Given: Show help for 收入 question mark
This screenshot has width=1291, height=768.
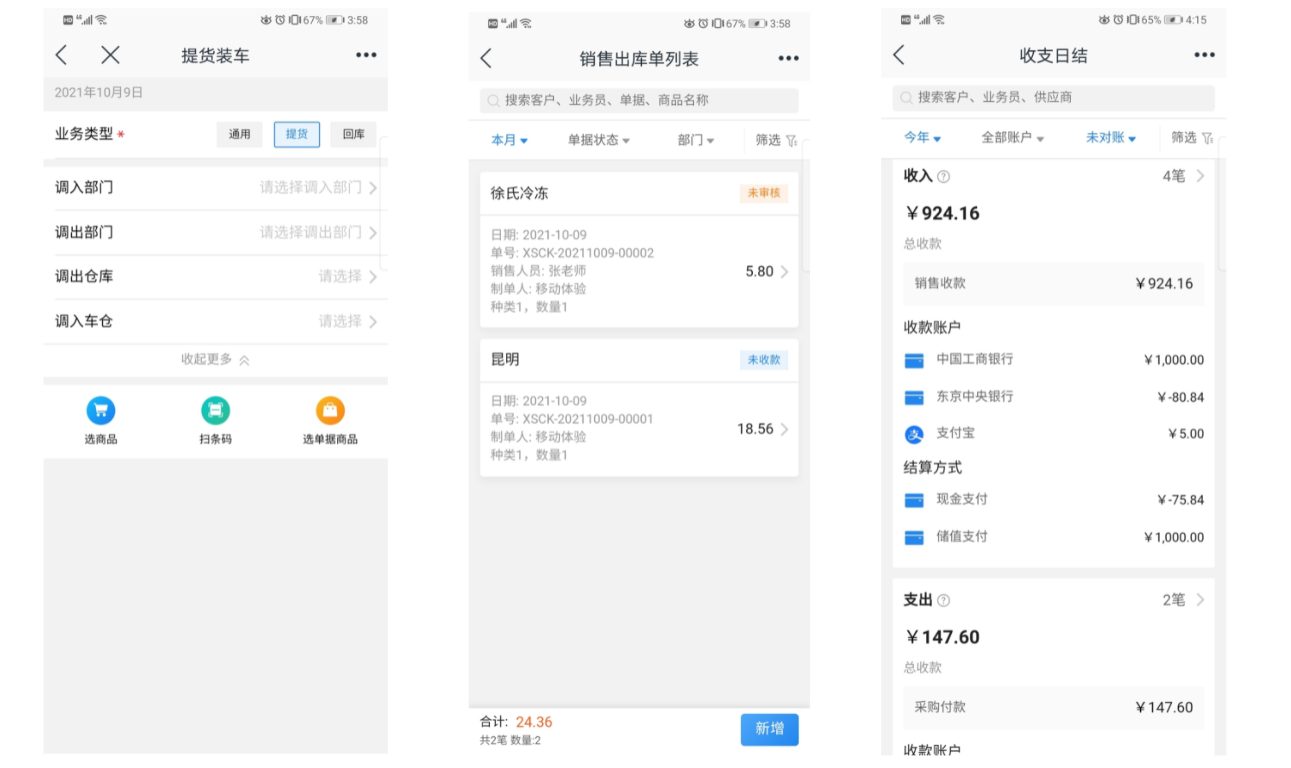Looking at the screenshot, I should pos(943,177).
